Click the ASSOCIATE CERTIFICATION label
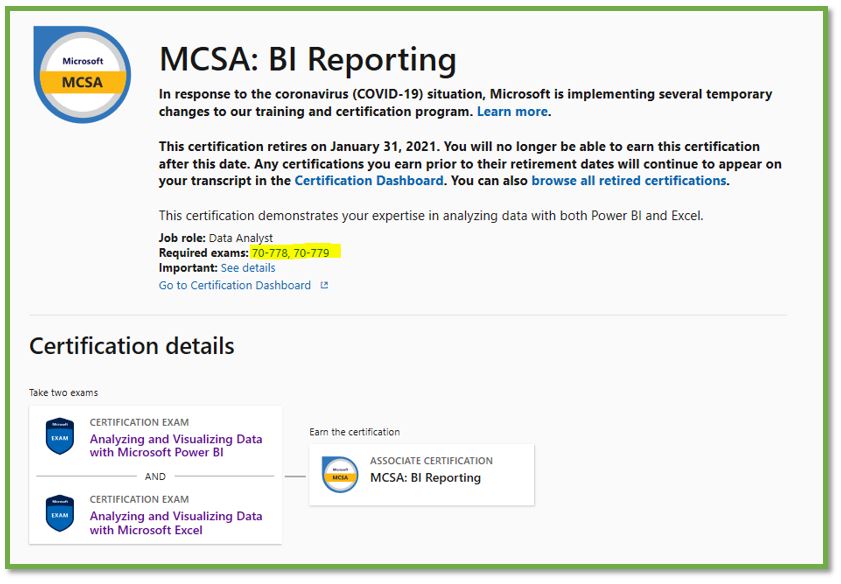This screenshot has height=584, width=841. point(431,461)
